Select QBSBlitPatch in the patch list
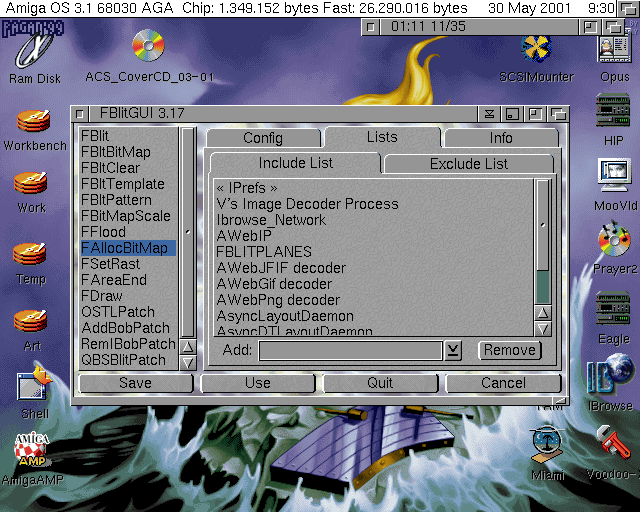This screenshot has width=640, height=512. [128, 360]
